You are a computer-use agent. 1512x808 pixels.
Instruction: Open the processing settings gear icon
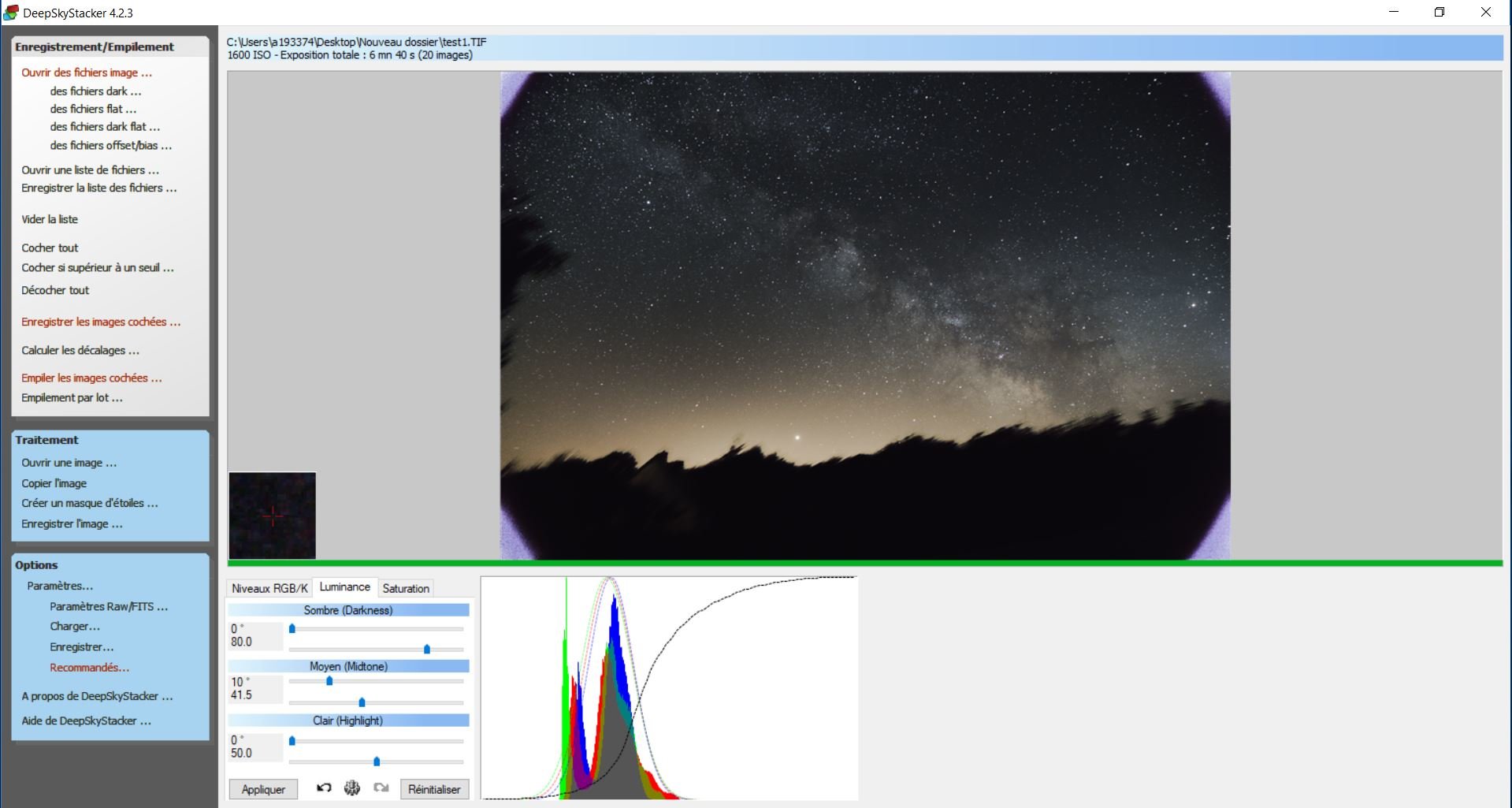click(352, 788)
